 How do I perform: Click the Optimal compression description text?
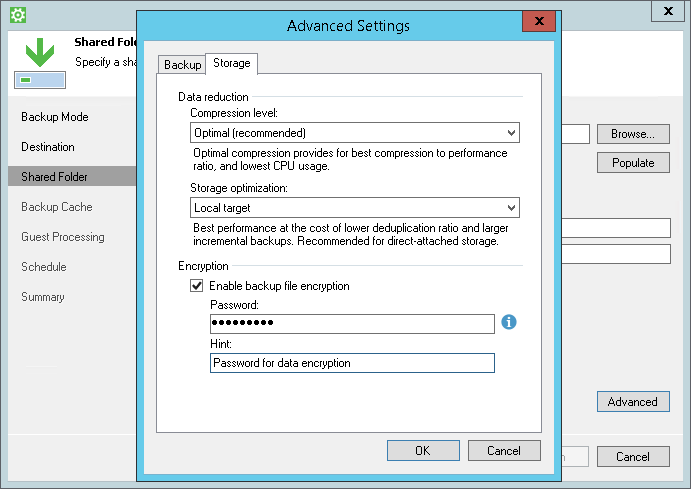350,159
